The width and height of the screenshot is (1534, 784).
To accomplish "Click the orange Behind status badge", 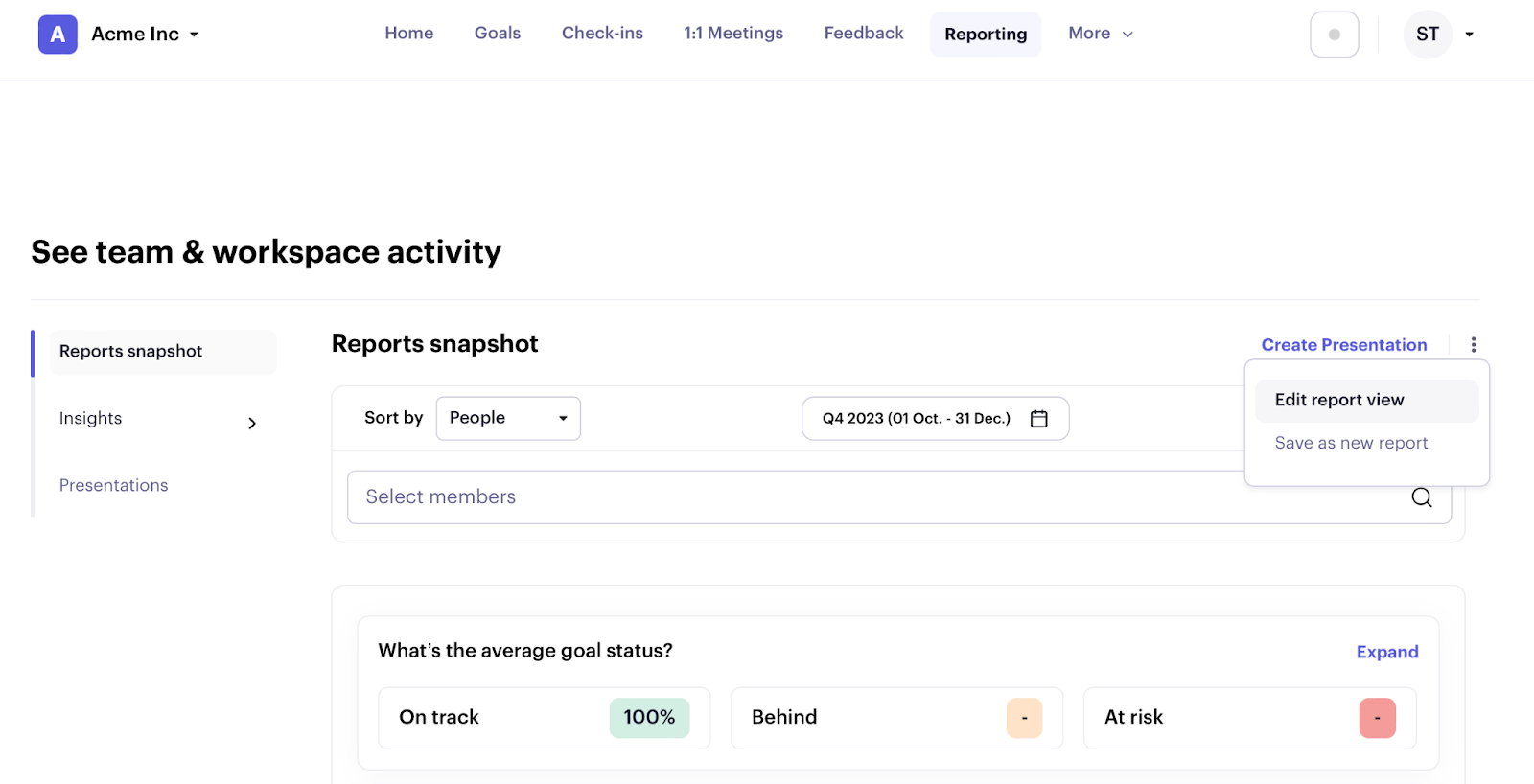I will pos(1024,718).
